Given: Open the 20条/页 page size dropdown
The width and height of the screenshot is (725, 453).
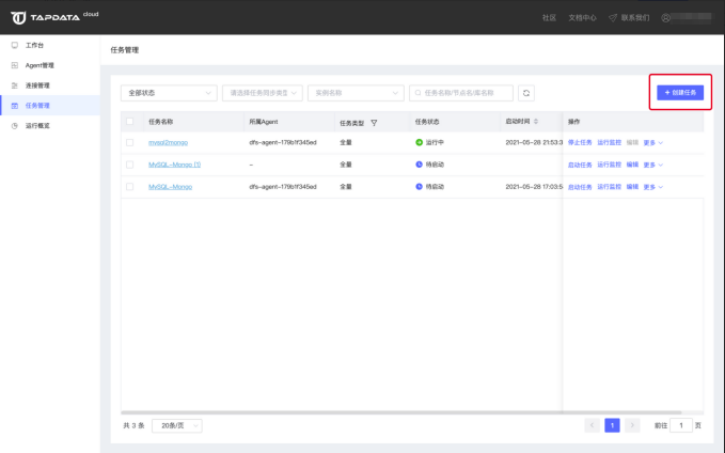Looking at the screenshot, I should pyautogui.click(x=177, y=425).
